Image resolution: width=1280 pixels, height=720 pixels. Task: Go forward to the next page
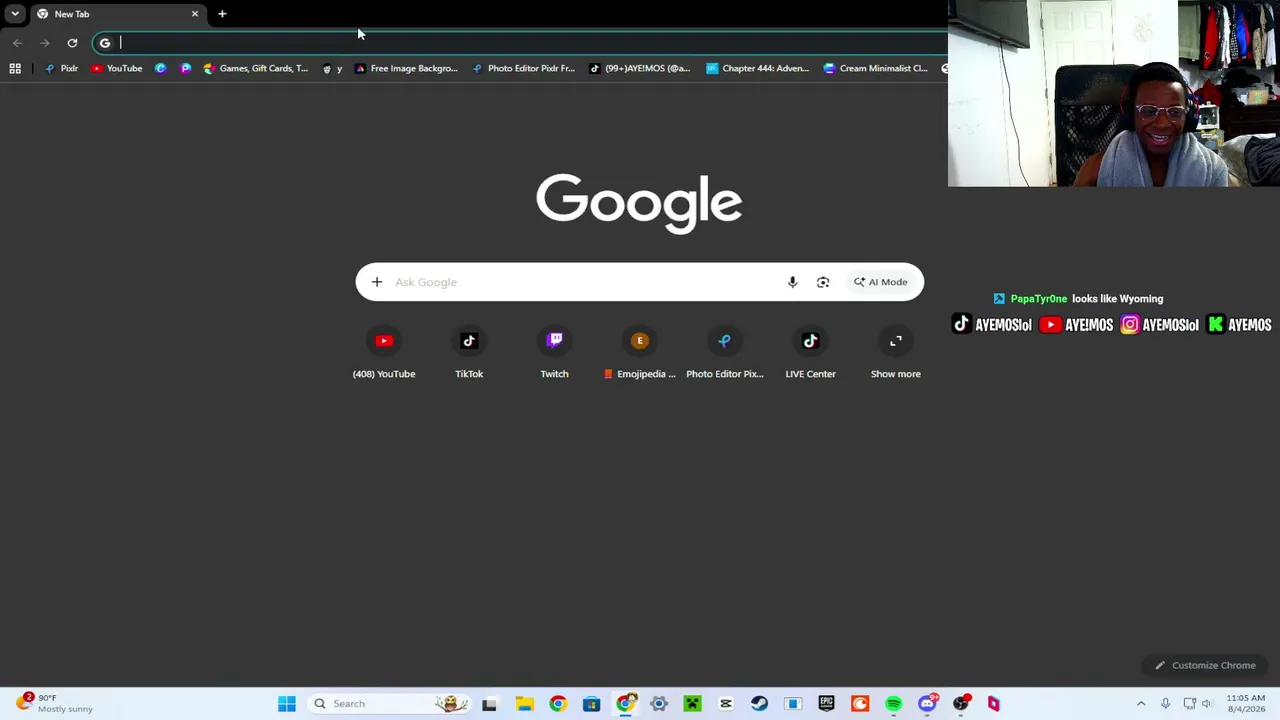tap(45, 43)
